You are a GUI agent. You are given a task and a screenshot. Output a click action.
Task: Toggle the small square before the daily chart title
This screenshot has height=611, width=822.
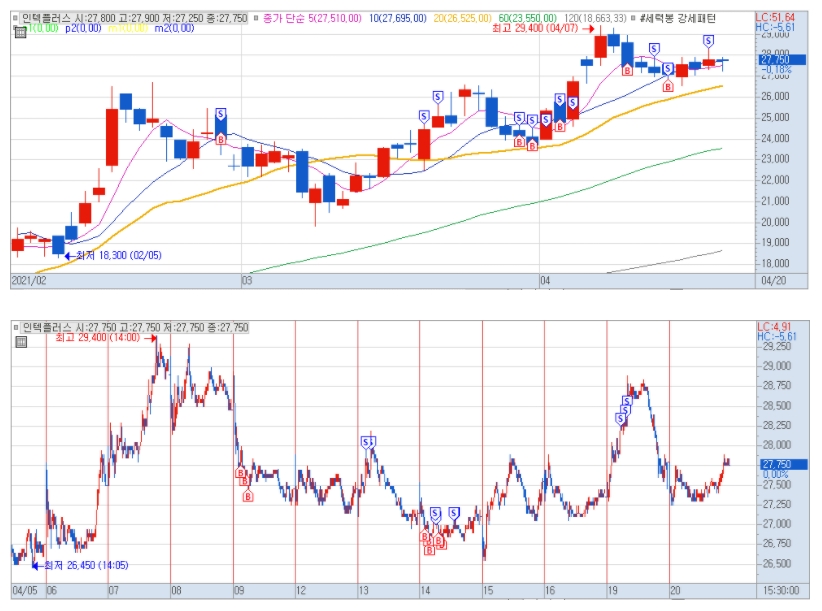pyautogui.click(x=15, y=18)
